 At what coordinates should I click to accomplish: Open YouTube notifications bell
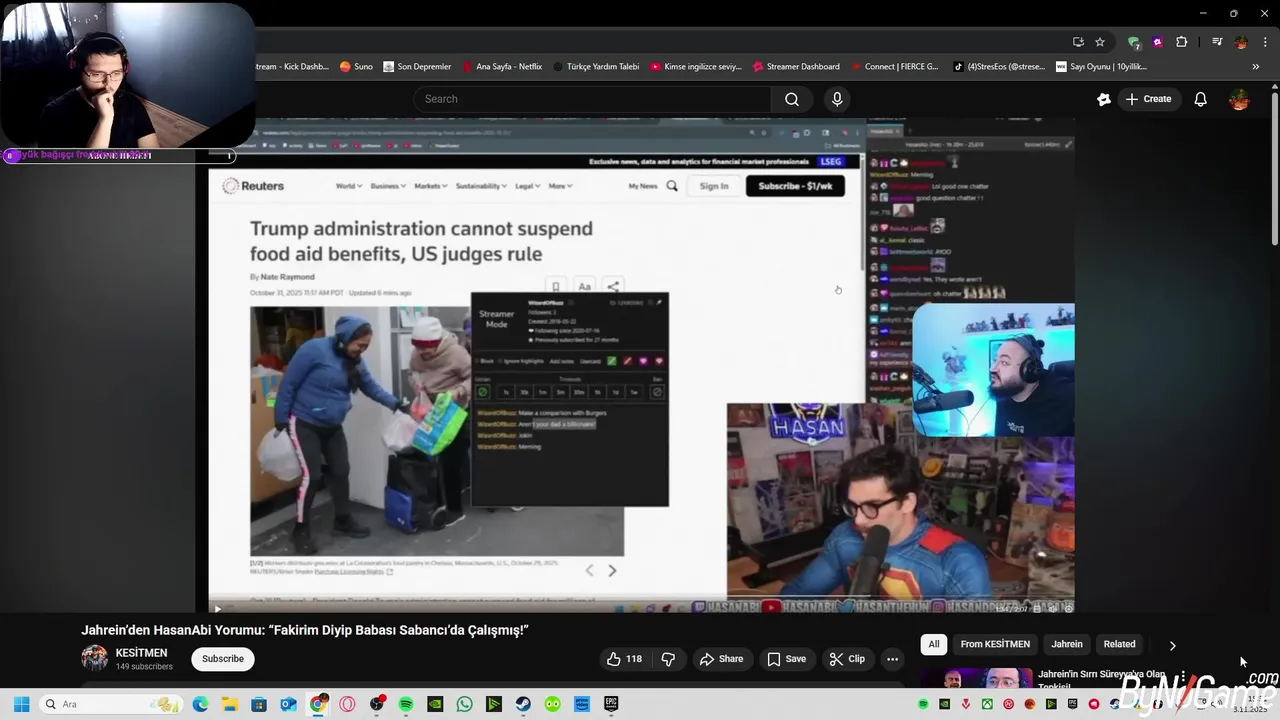pyautogui.click(x=1200, y=99)
